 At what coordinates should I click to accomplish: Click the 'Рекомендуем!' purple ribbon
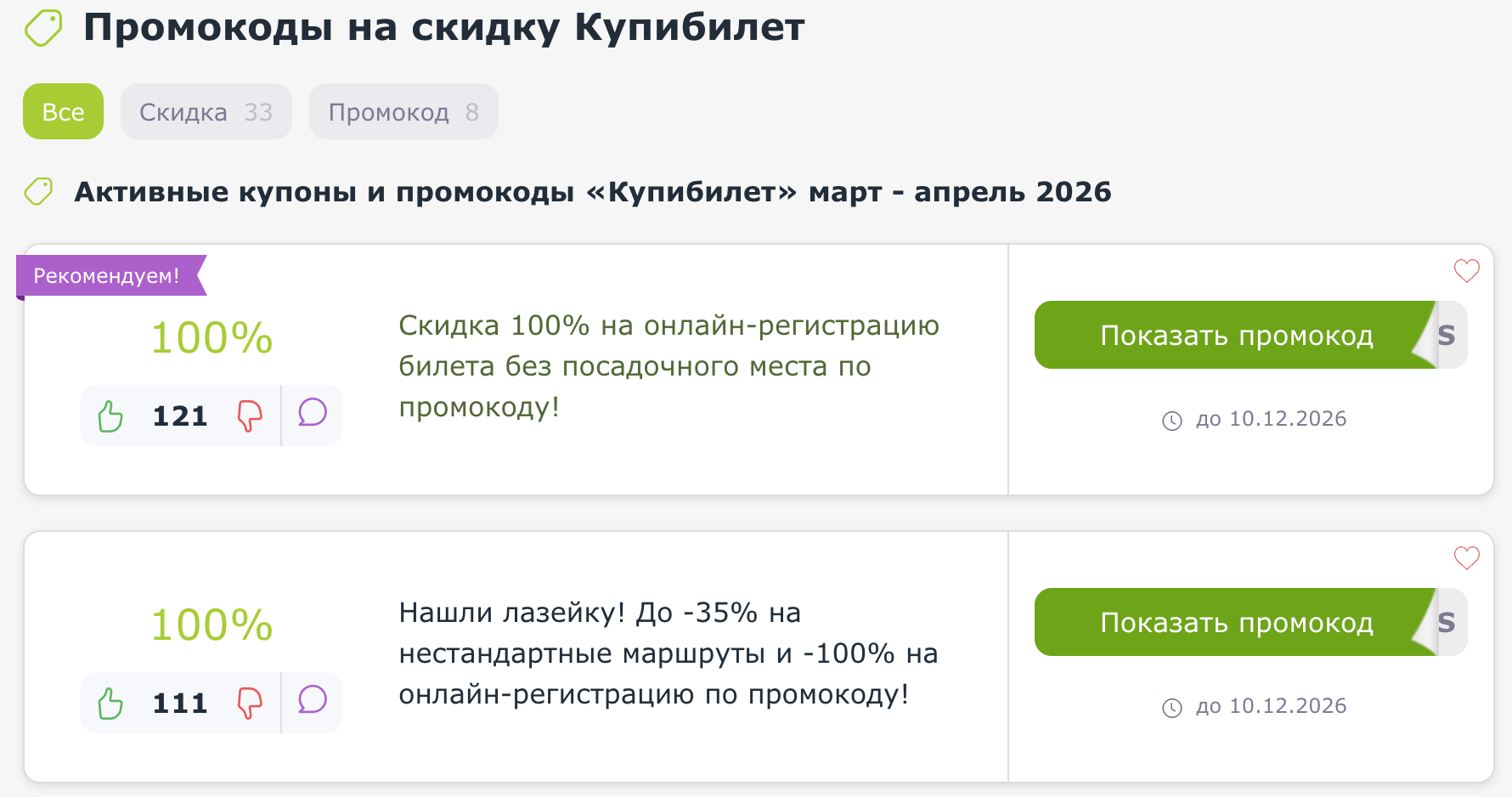pyautogui.click(x=105, y=274)
